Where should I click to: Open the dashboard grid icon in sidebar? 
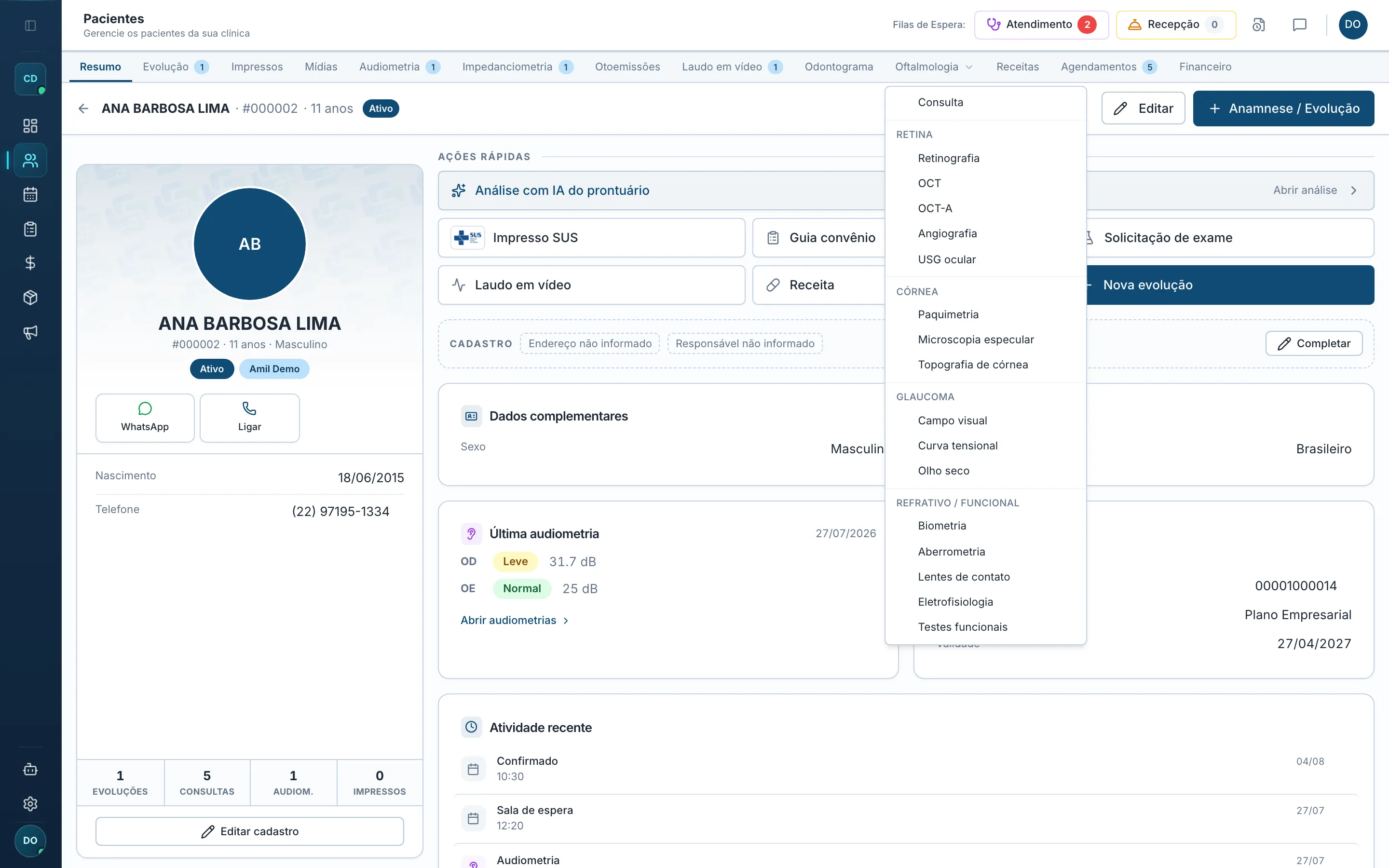[30, 126]
